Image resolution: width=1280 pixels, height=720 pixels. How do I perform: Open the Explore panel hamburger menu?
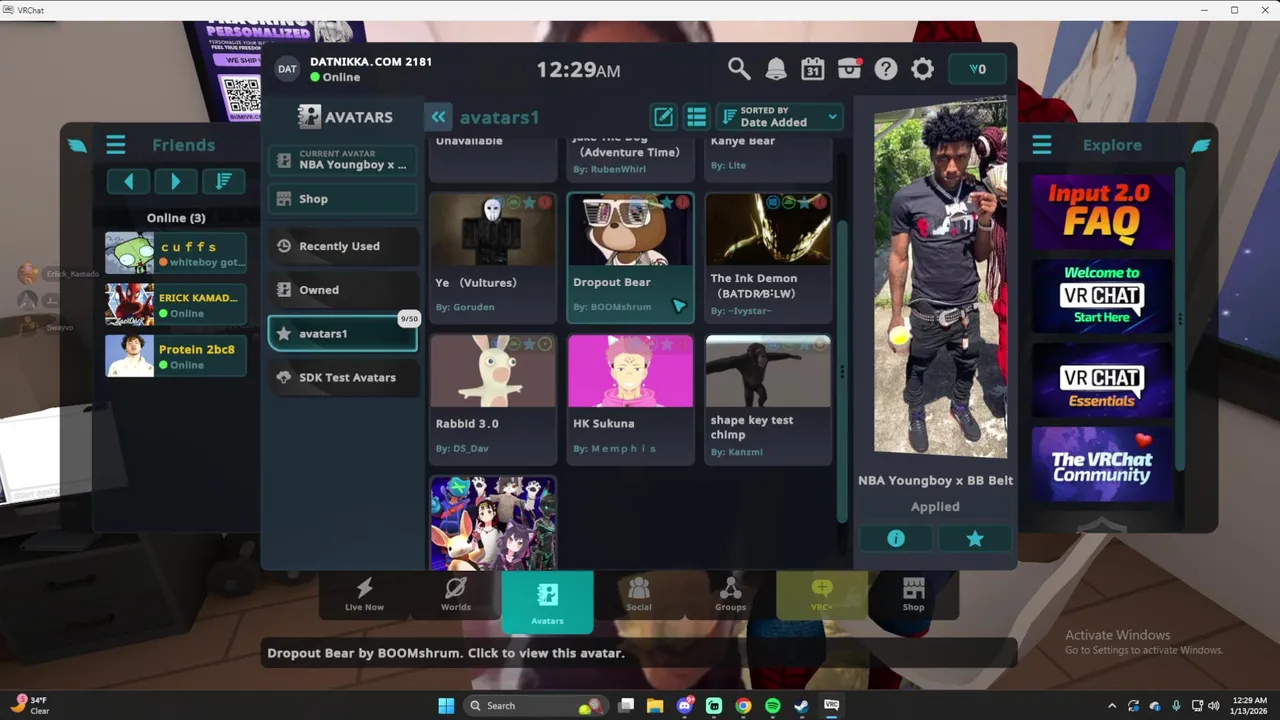1042,145
